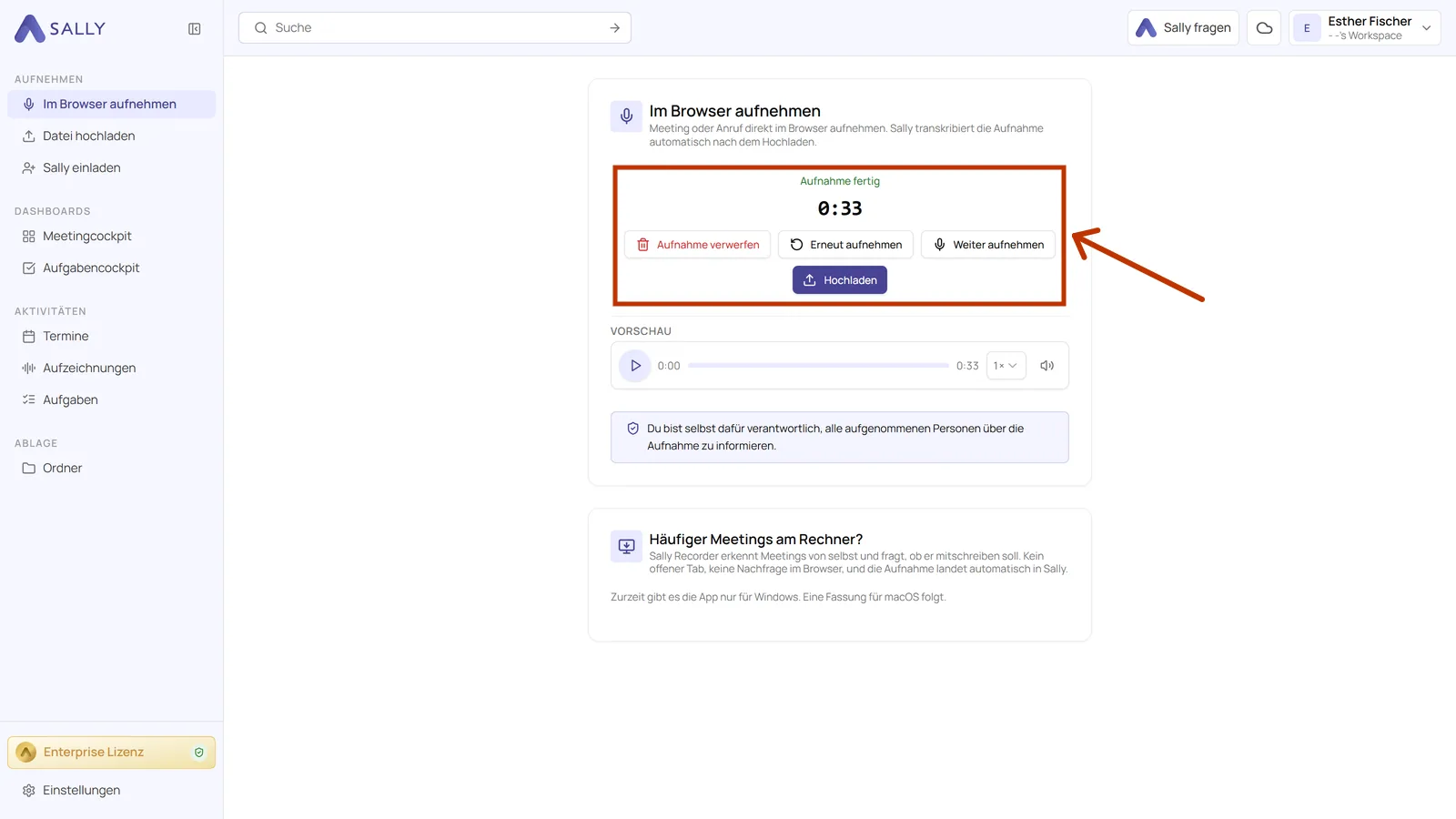Click the search magnifier icon
This screenshot has width=1456, height=819.
pos(261,28)
